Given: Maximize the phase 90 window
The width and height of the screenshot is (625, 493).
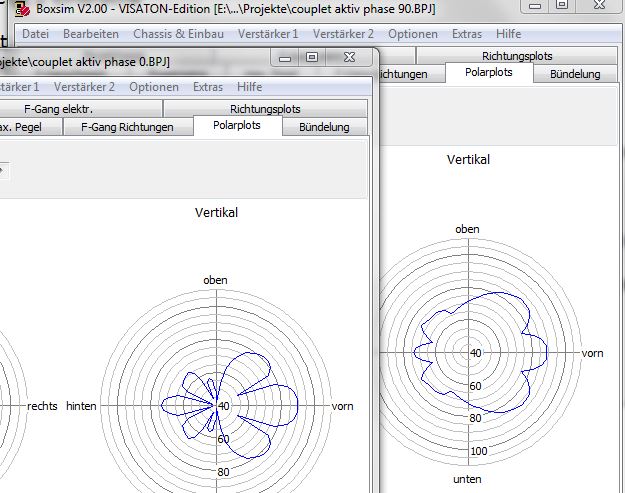Looking at the screenshot, I should click(562, 6).
